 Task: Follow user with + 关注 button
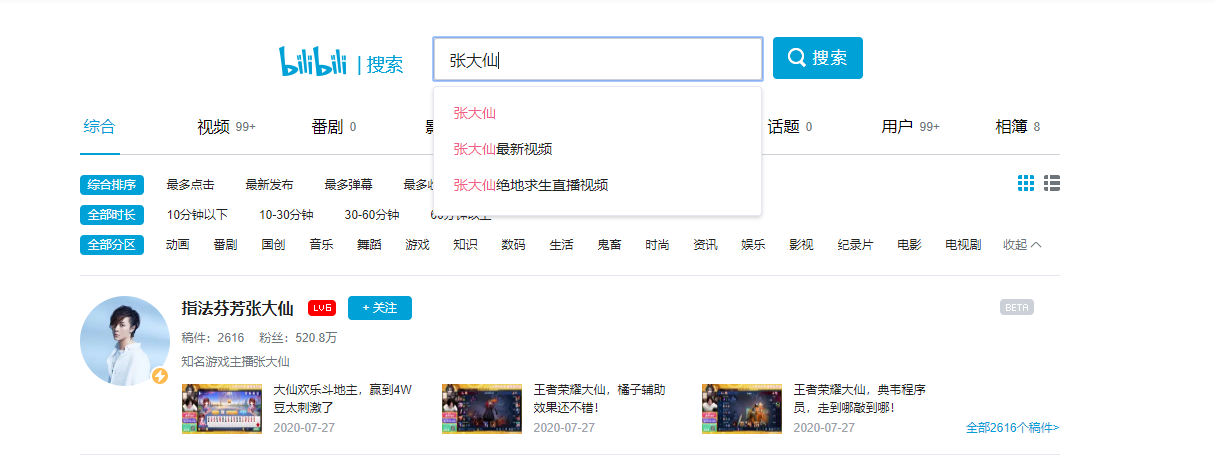coord(380,308)
